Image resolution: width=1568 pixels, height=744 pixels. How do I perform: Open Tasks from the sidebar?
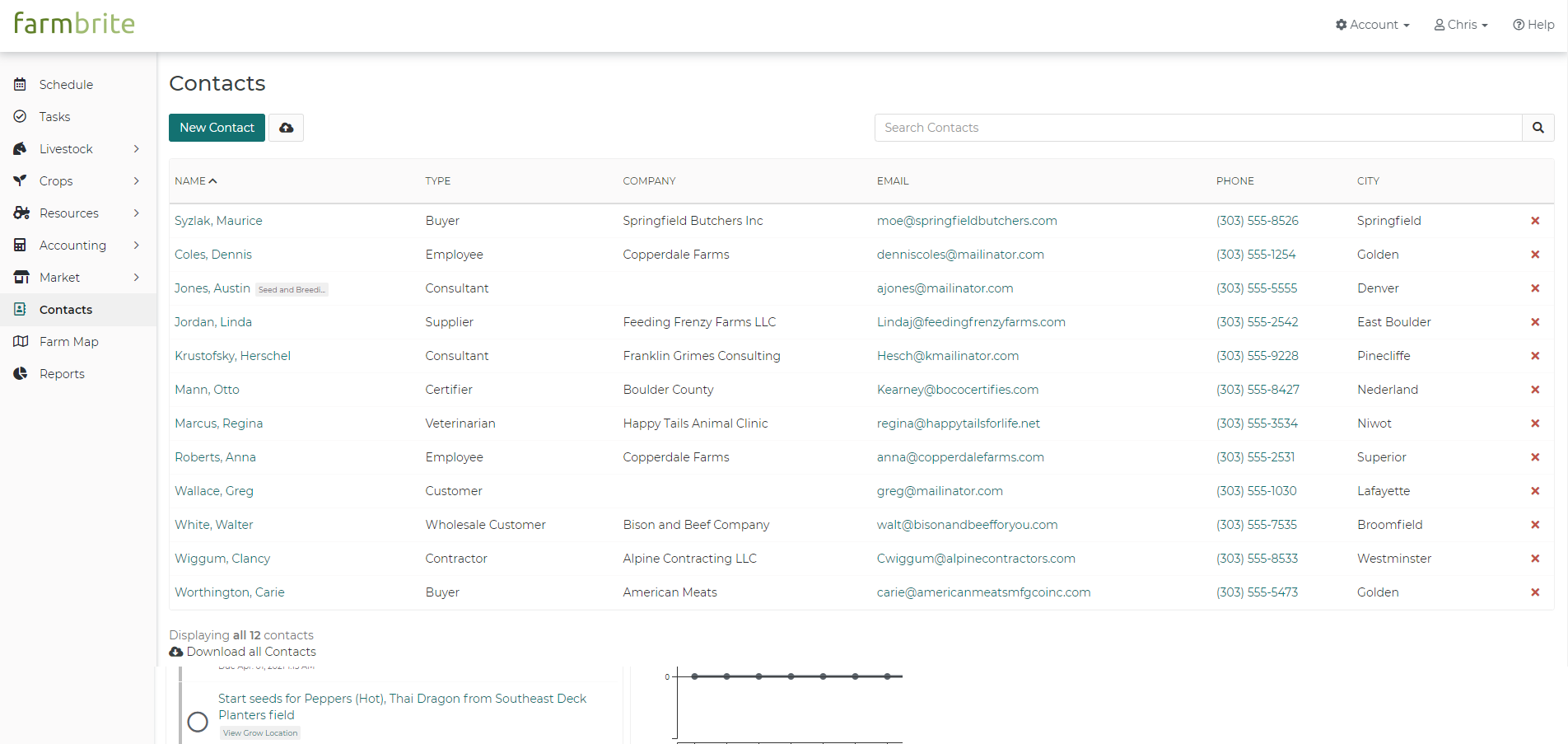tap(54, 117)
